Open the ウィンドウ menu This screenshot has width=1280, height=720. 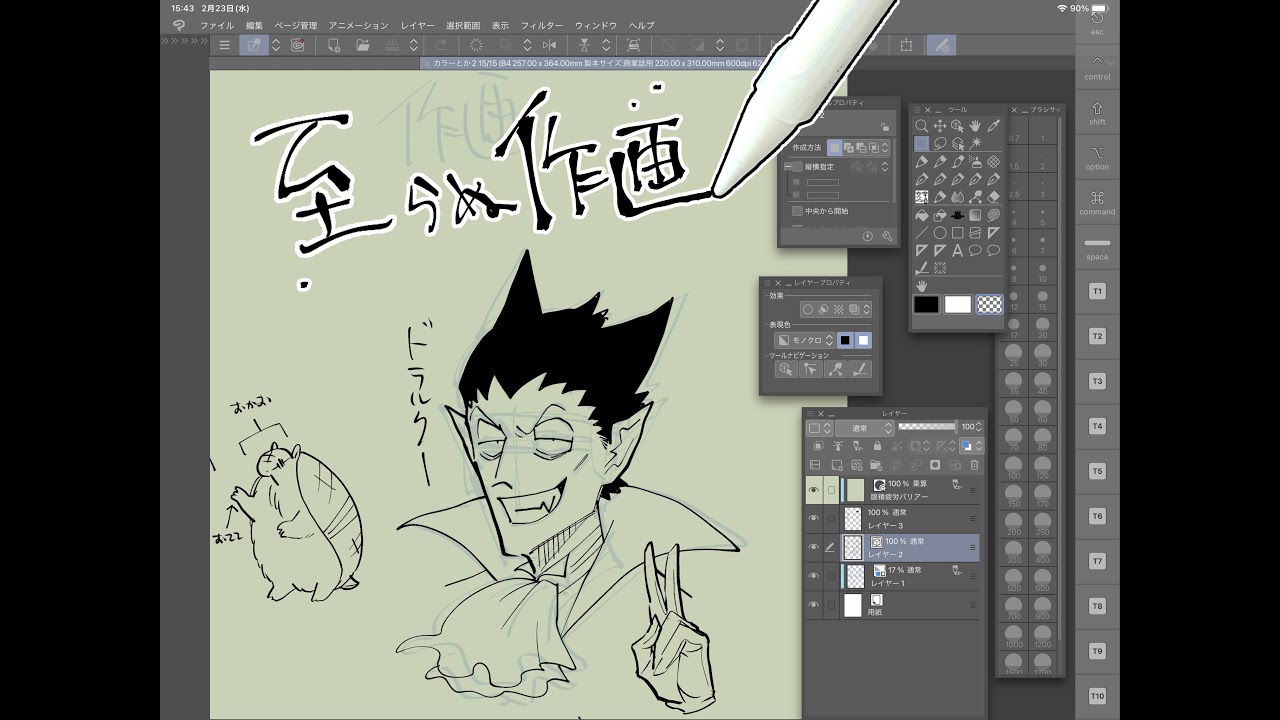point(595,25)
